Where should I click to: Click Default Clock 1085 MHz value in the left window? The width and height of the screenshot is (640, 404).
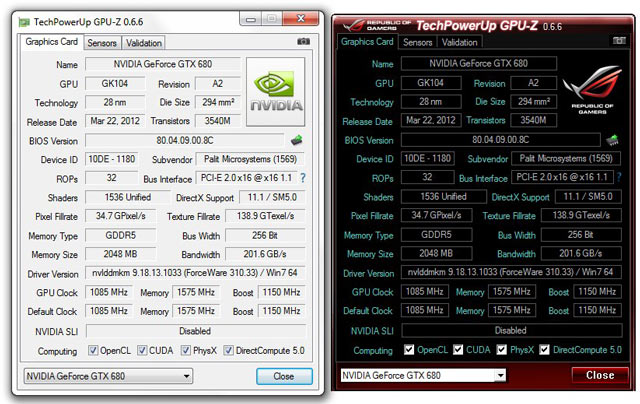point(109,311)
